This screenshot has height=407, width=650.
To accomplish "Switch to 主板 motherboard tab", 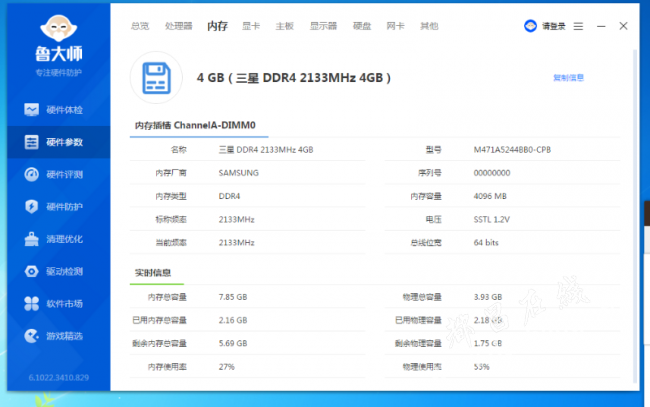I will tap(285, 26).
